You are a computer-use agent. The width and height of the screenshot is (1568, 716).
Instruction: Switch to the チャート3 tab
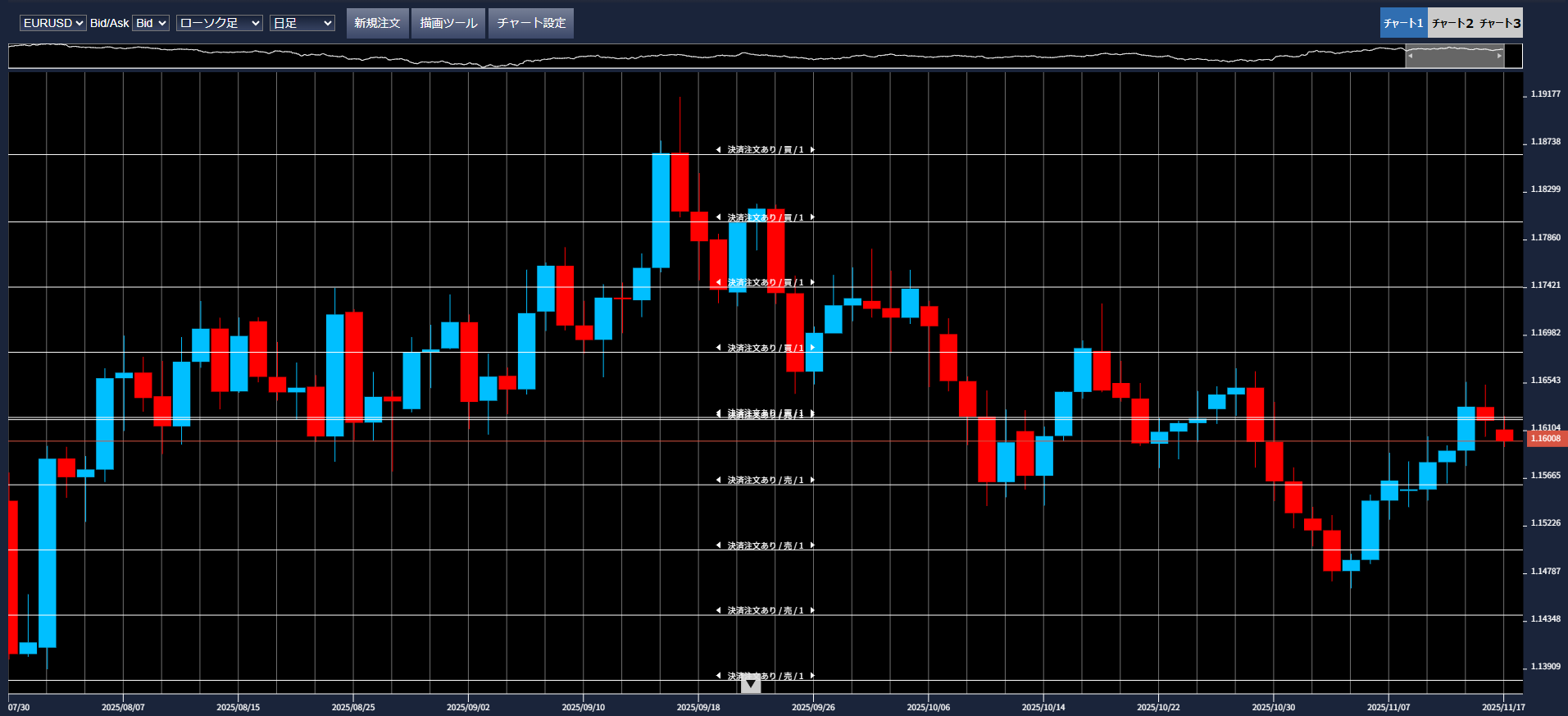pos(1500,23)
